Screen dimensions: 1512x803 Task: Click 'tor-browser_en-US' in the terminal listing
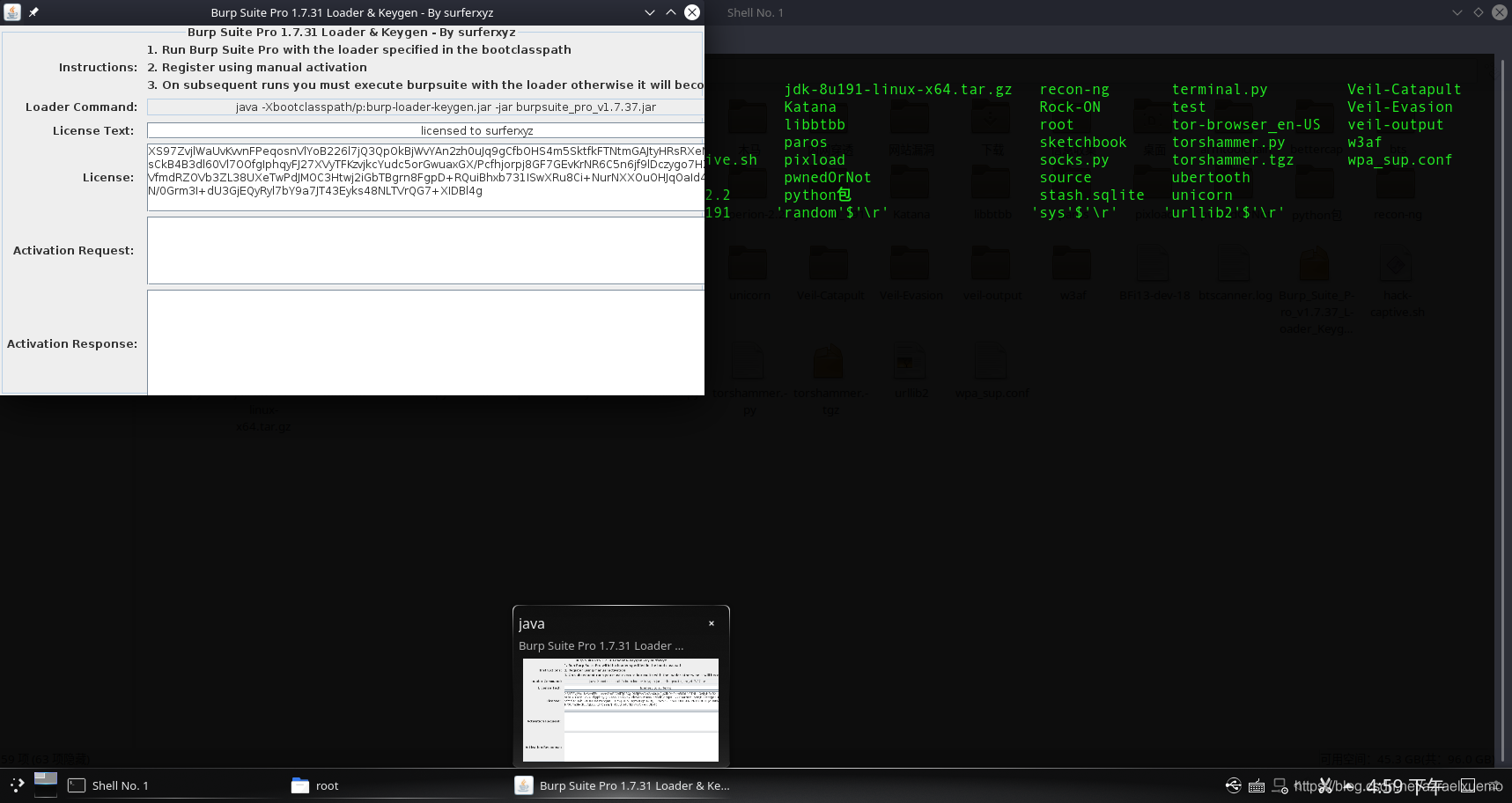coord(1246,124)
